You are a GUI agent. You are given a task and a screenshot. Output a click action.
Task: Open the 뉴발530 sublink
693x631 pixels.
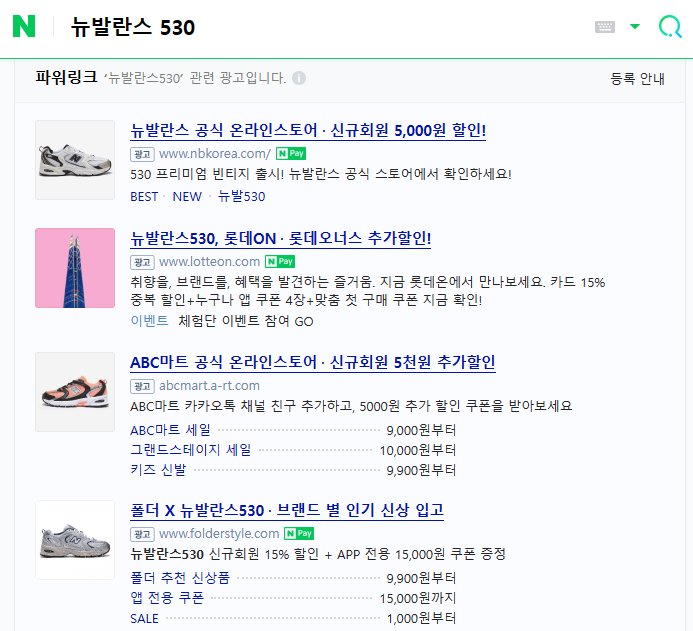pos(242,196)
